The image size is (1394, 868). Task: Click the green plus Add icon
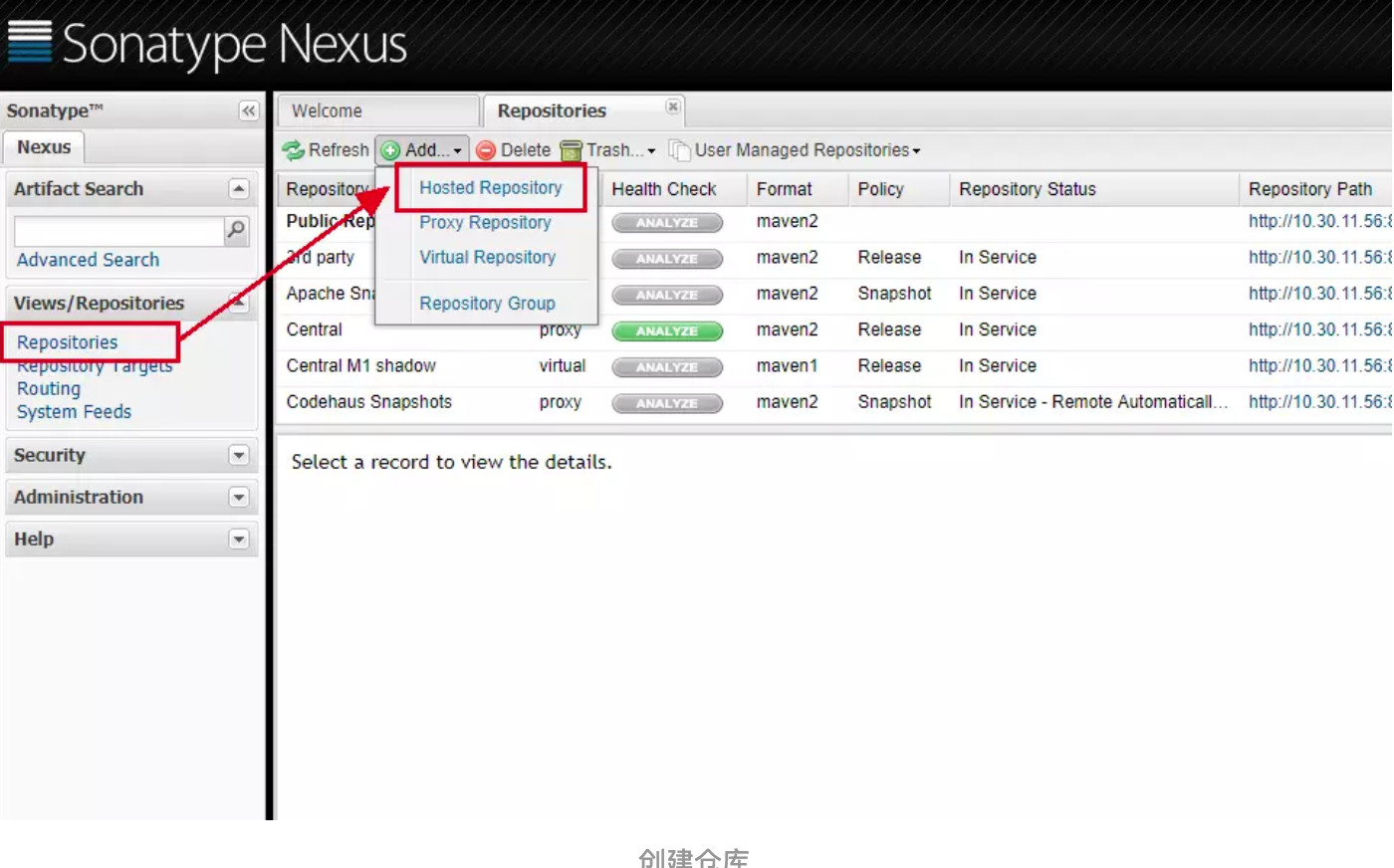click(391, 150)
